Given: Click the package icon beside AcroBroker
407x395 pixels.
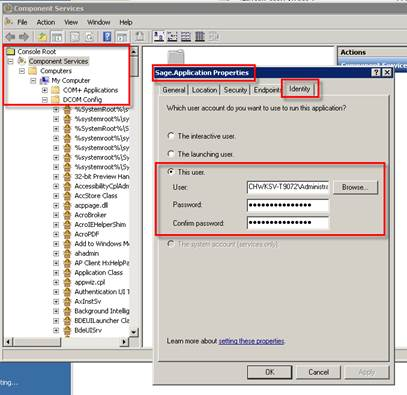Looking at the screenshot, I should click(67, 215).
